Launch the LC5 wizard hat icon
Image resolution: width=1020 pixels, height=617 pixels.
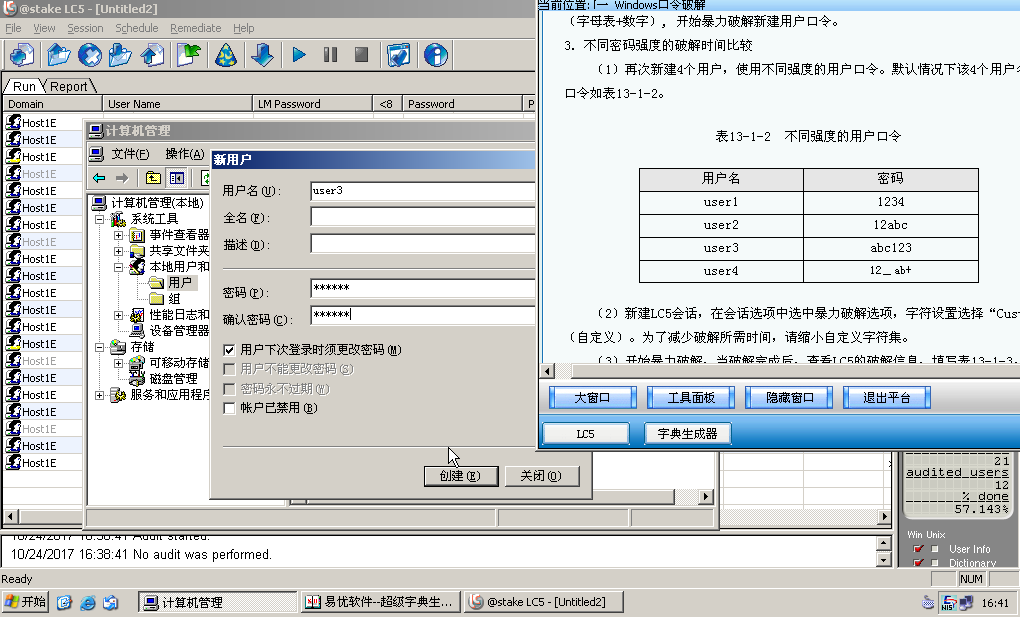point(226,55)
